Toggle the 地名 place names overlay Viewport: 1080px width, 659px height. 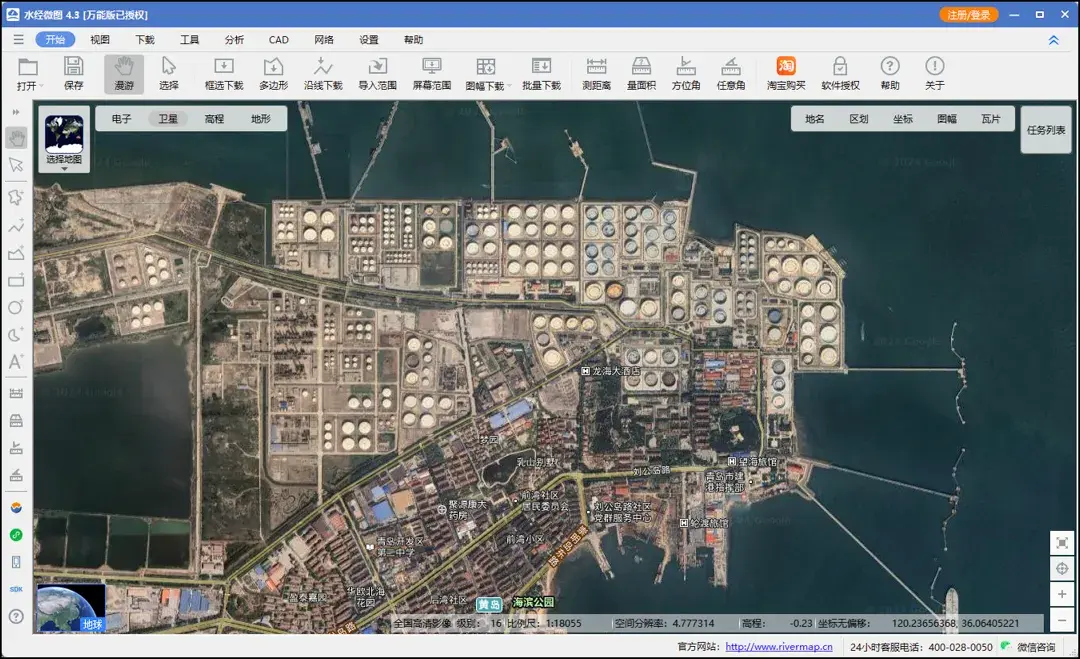[816, 118]
